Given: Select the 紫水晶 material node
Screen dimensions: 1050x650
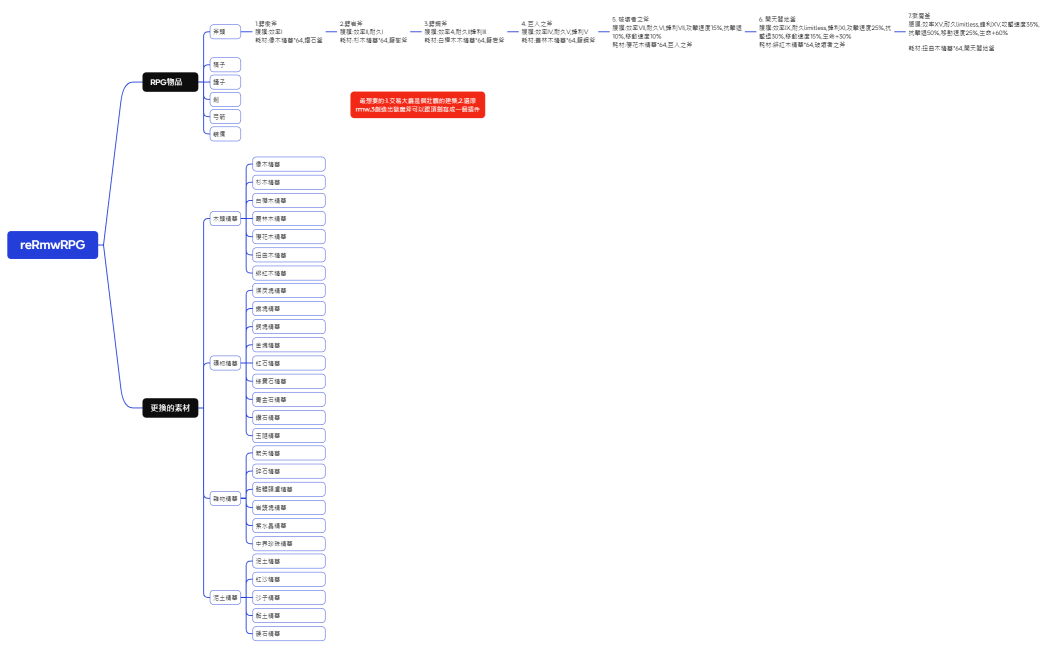Looking at the screenshot, I should point(287,525).
